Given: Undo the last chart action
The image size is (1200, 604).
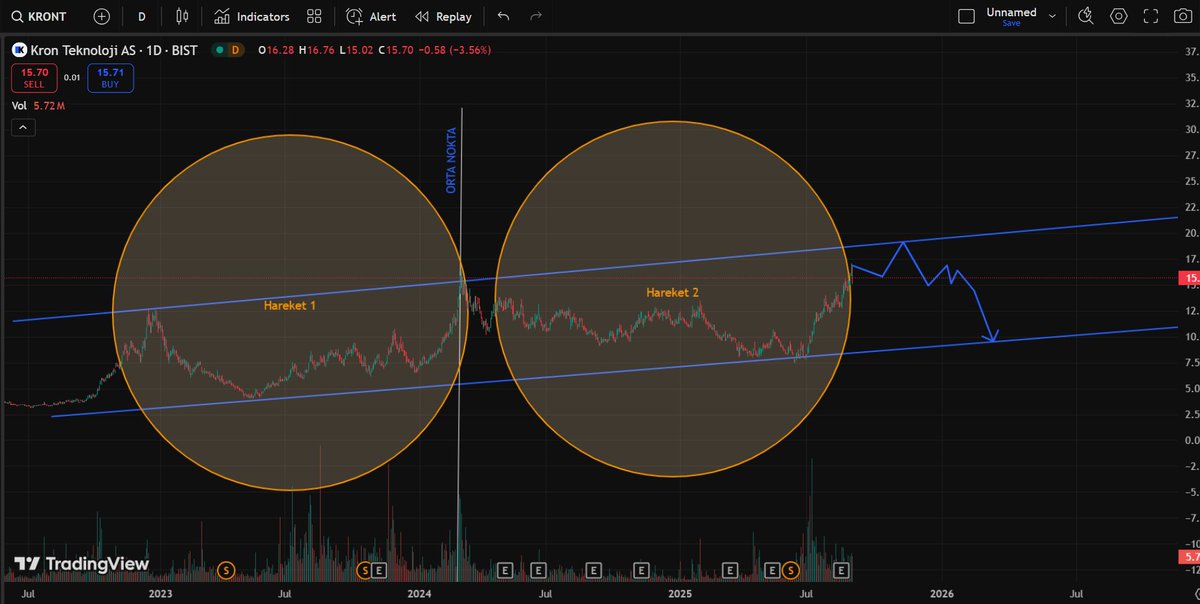Looking at the screenshot, I should pos(503,16).
